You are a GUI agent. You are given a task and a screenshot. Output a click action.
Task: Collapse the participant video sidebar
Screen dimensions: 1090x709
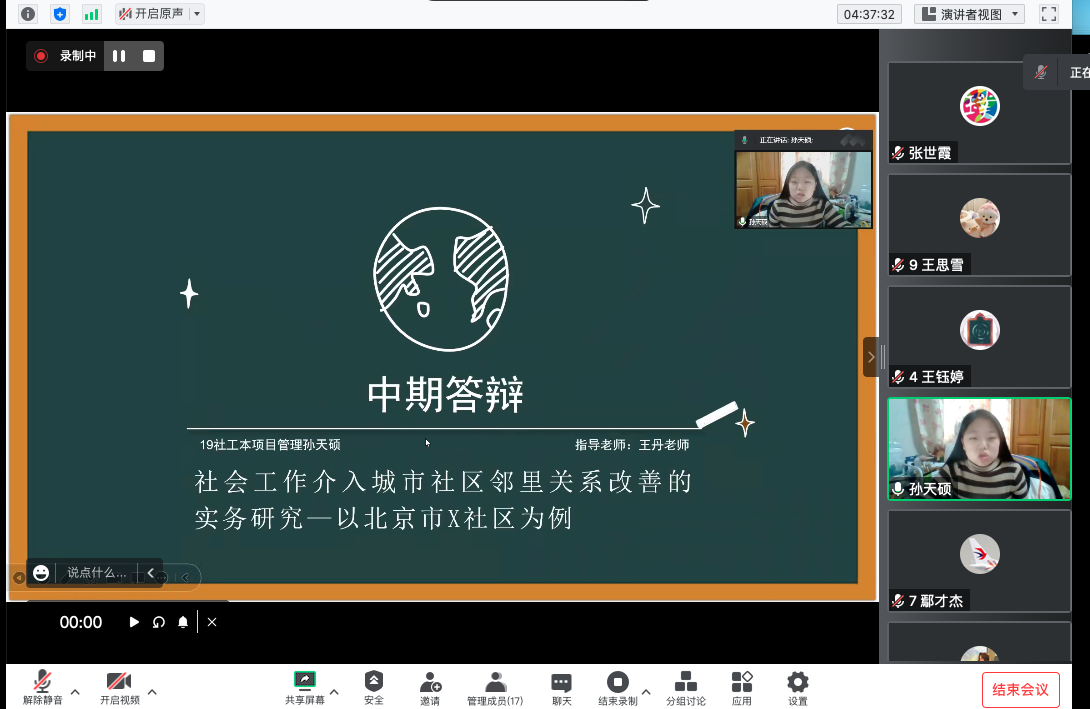pyautogui.click(x=870, y=357)
